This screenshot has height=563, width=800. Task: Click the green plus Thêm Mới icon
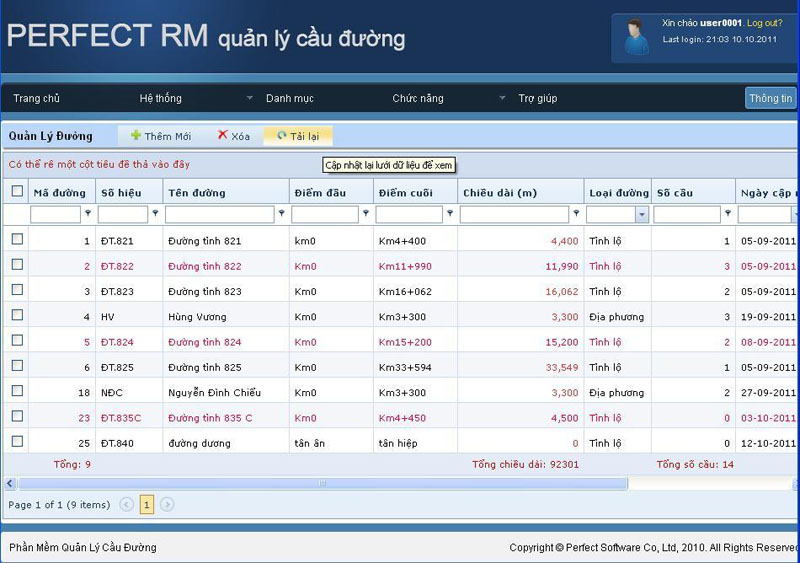pos(136,135)
